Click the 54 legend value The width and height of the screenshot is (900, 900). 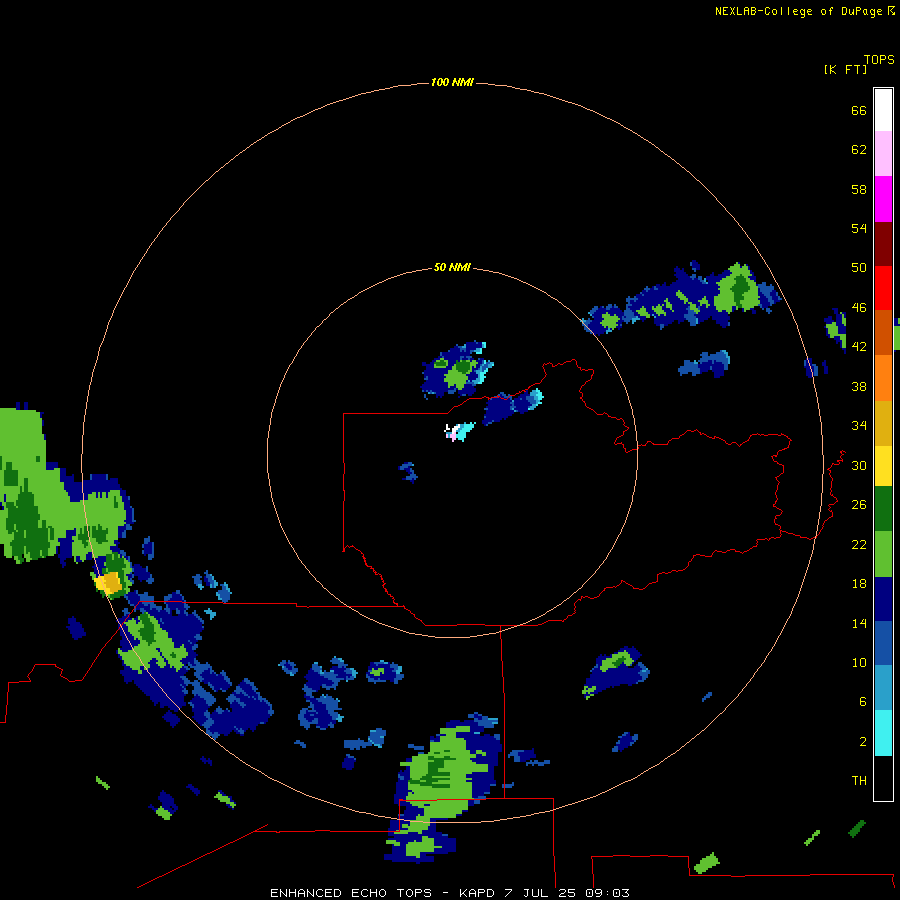(x=859, y=228)
